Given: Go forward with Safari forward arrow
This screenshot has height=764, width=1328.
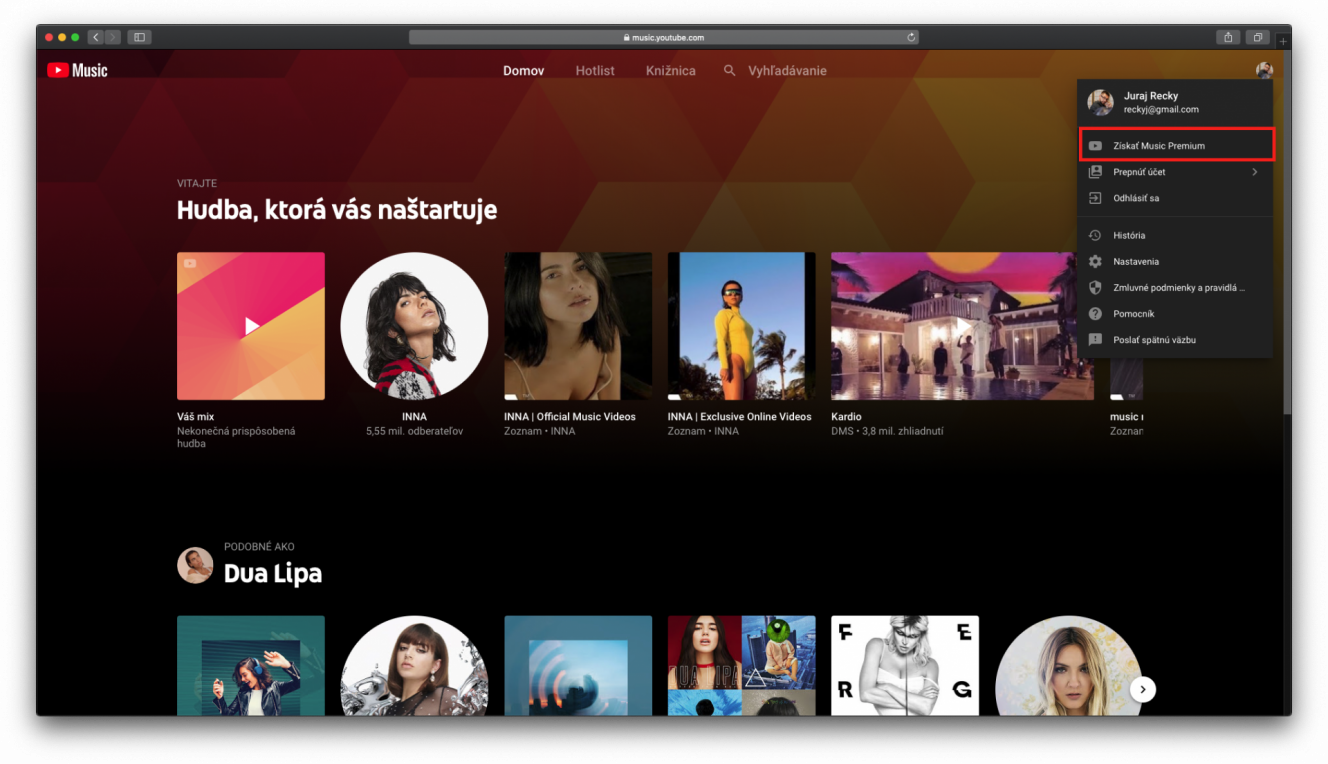Looking at the screenshot, I should tap(112, 37).
